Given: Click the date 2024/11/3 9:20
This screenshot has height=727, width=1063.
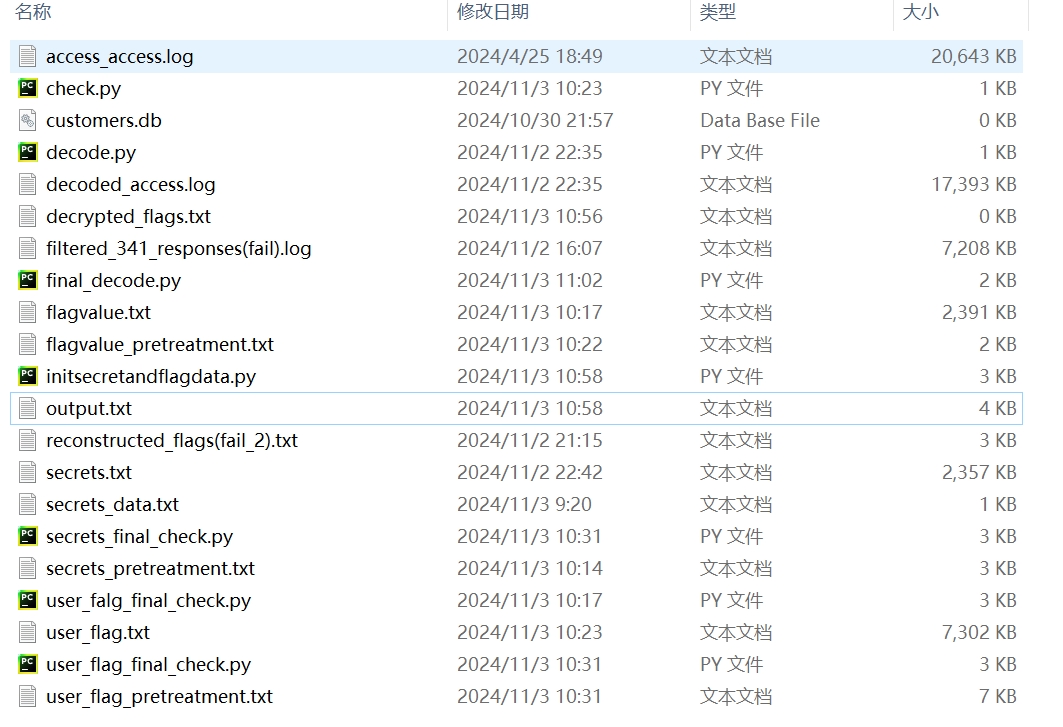Looking at the screenshot, I should click(524, 505).
